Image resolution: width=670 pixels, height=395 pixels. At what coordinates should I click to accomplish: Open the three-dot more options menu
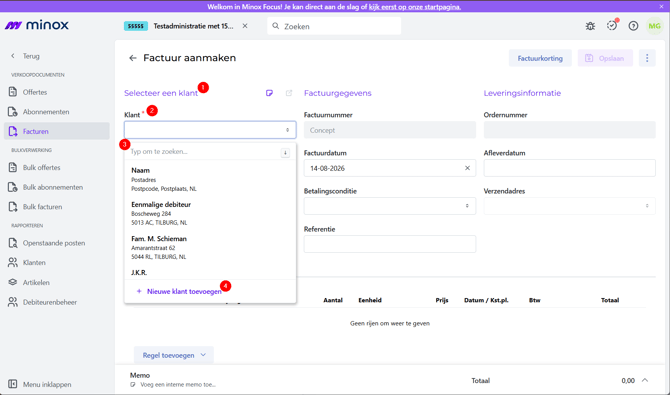pos(647,58)
